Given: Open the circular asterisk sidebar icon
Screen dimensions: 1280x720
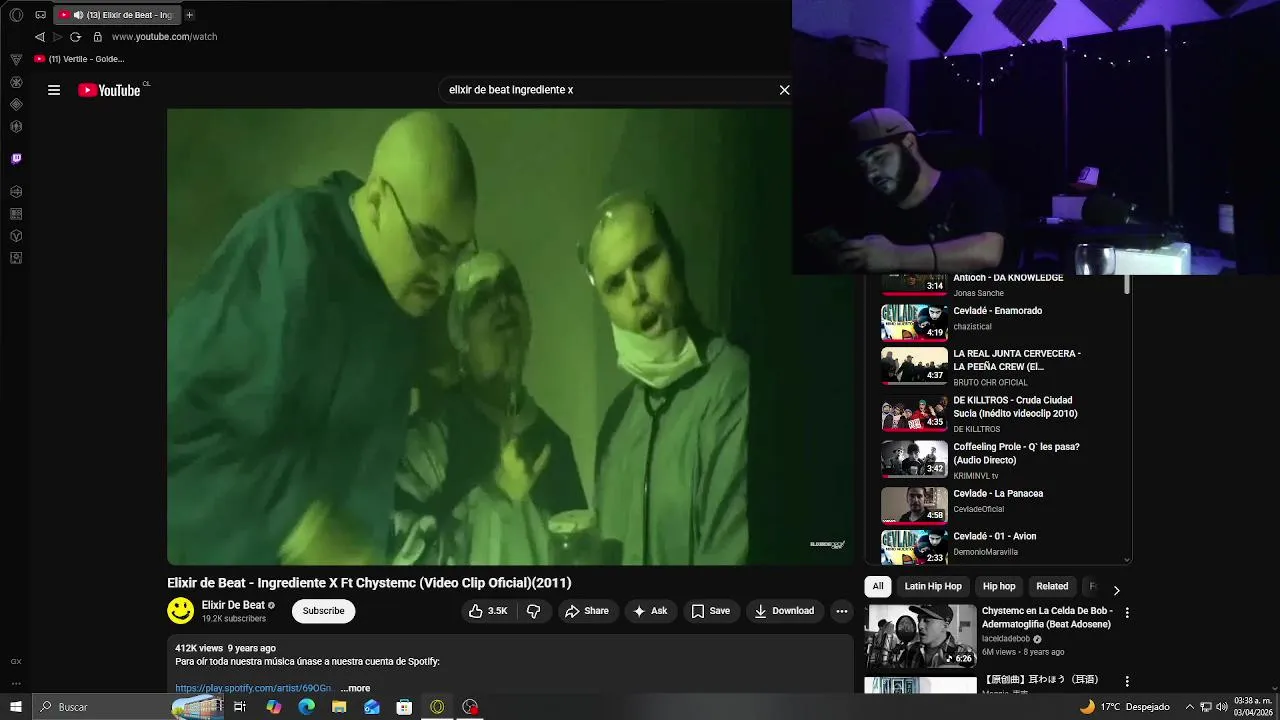Looking at the screenshot, I should pyautogui.click(x=16, y=82).
